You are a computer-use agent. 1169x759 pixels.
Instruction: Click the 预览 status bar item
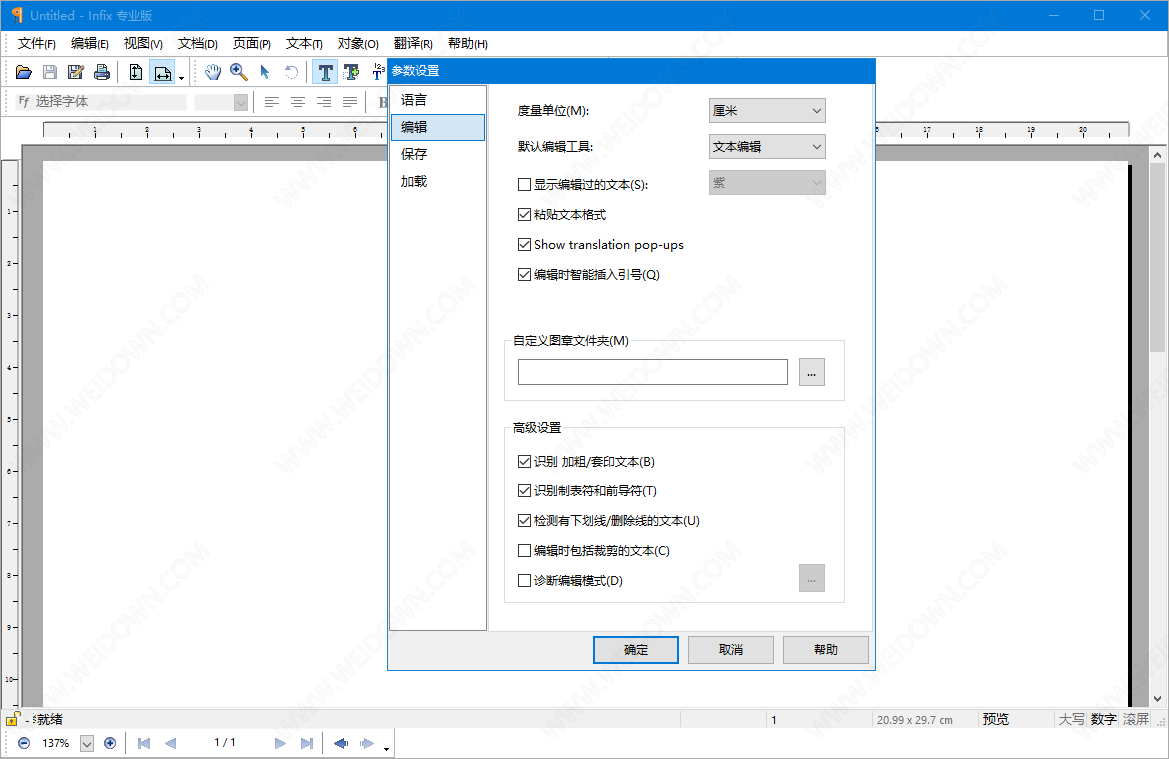point(996,719)
